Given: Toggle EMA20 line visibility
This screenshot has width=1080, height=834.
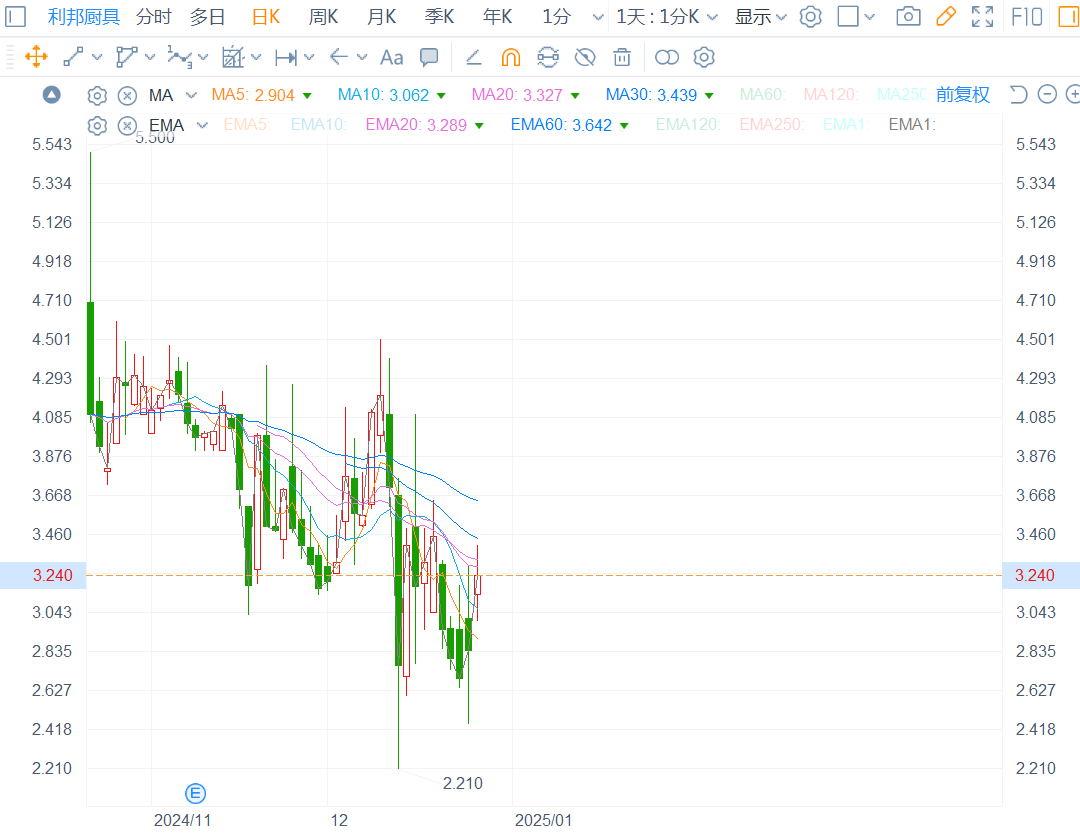Looking at the screenshot, I should click(424, 125).
